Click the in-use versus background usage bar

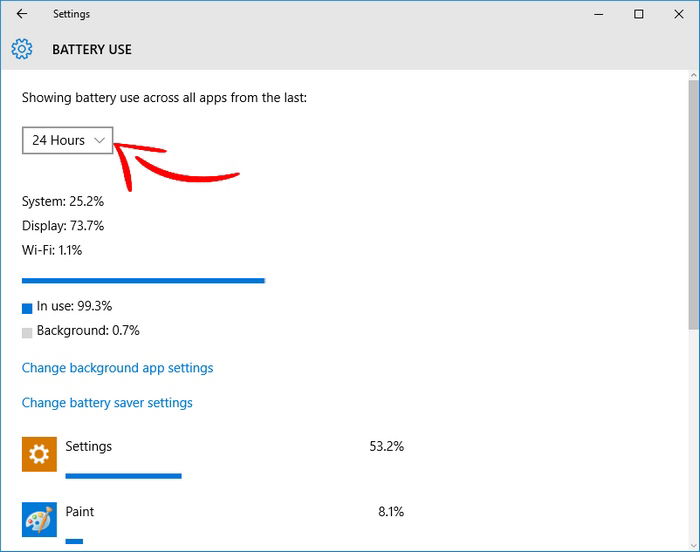[x=143, y=280]
